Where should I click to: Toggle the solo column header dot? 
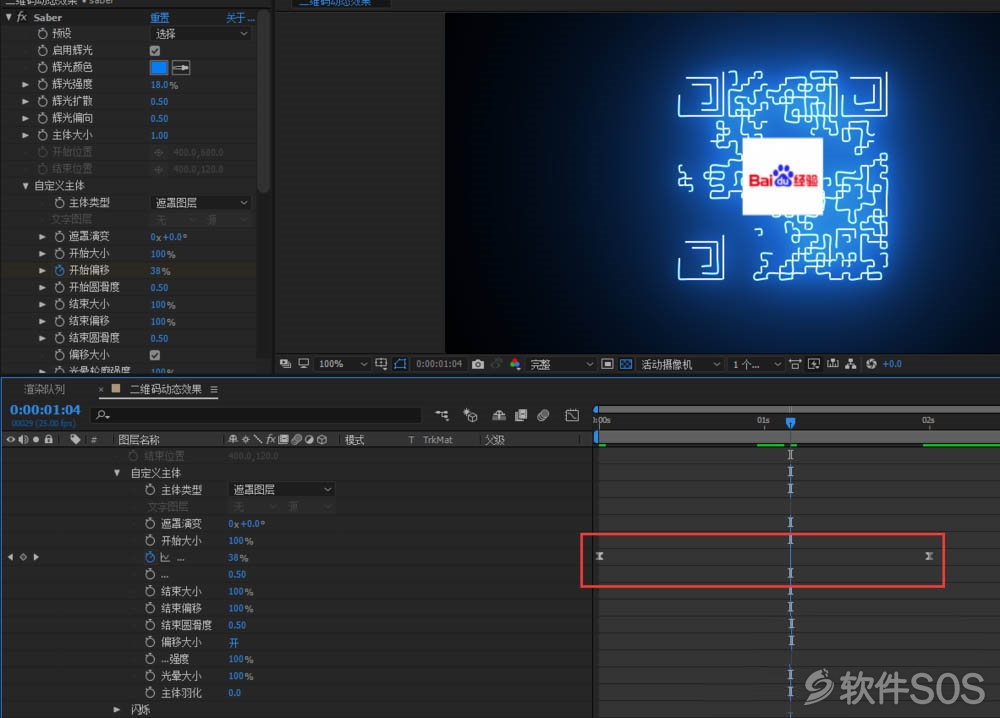36,439
